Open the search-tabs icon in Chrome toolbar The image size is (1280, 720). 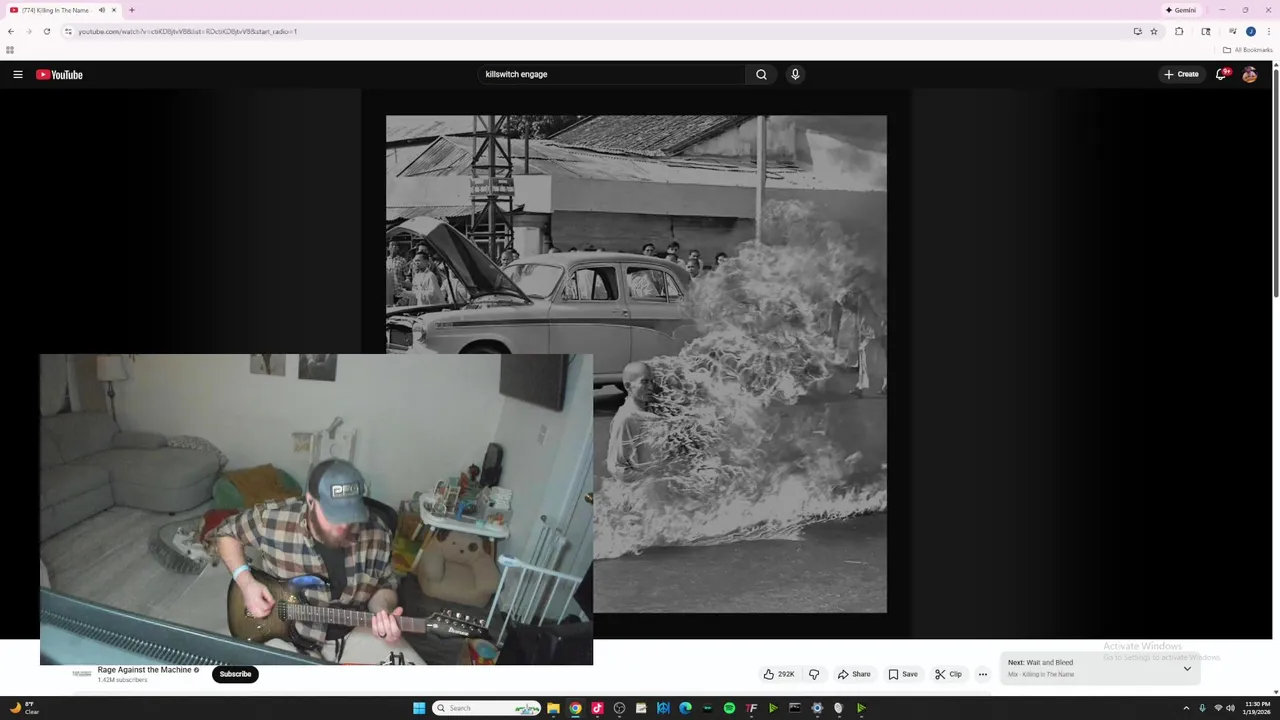pos(1206,31)
